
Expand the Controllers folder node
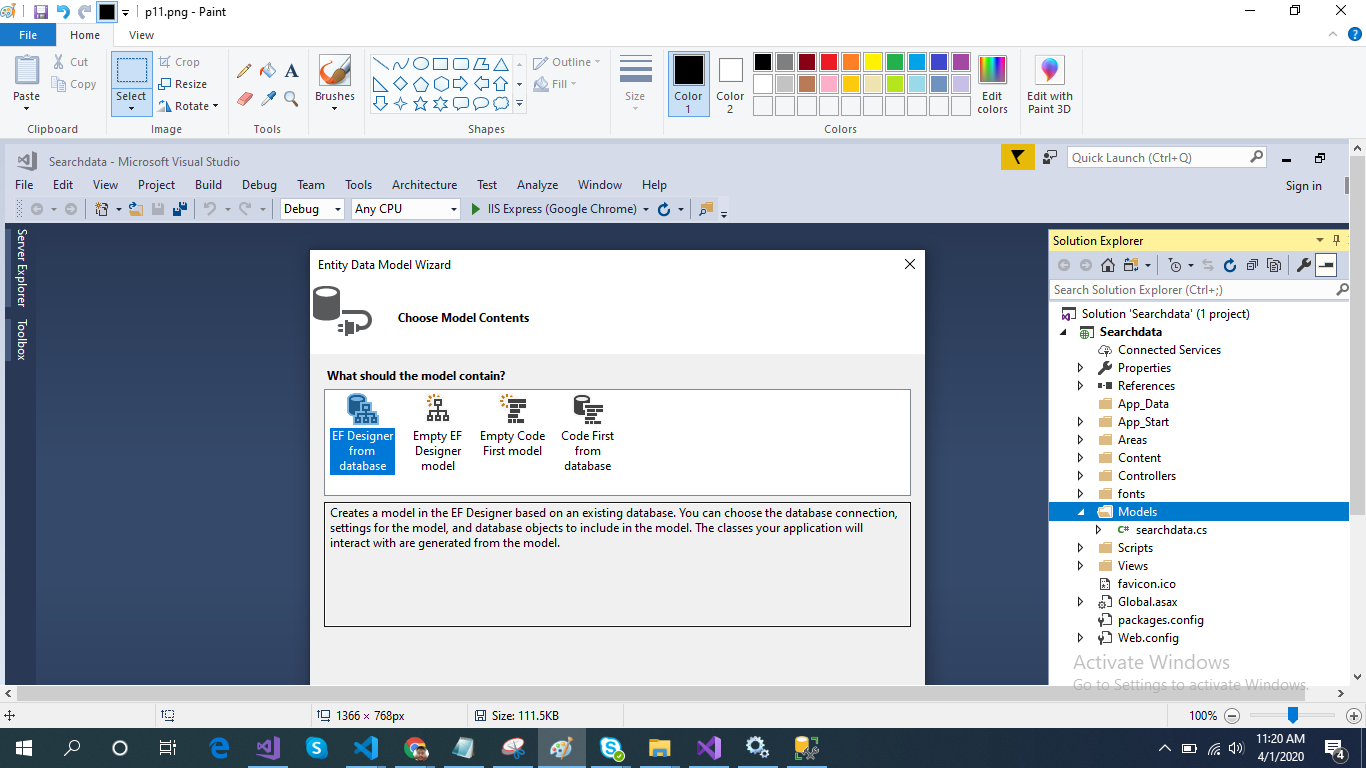[x=1080, y=476]
